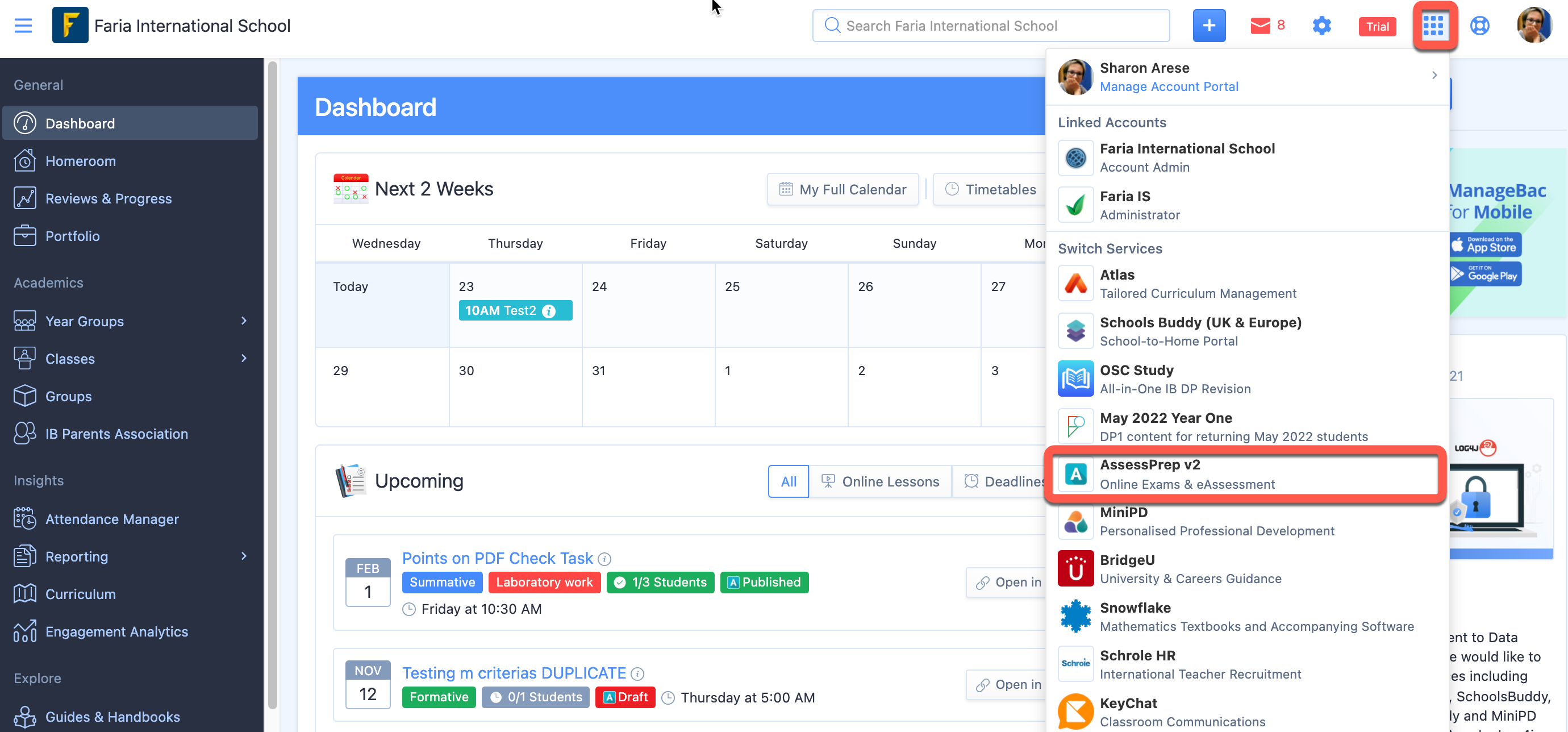Click the info icon on 10AM Test2

pyautogui.click(x=549, y=311)
